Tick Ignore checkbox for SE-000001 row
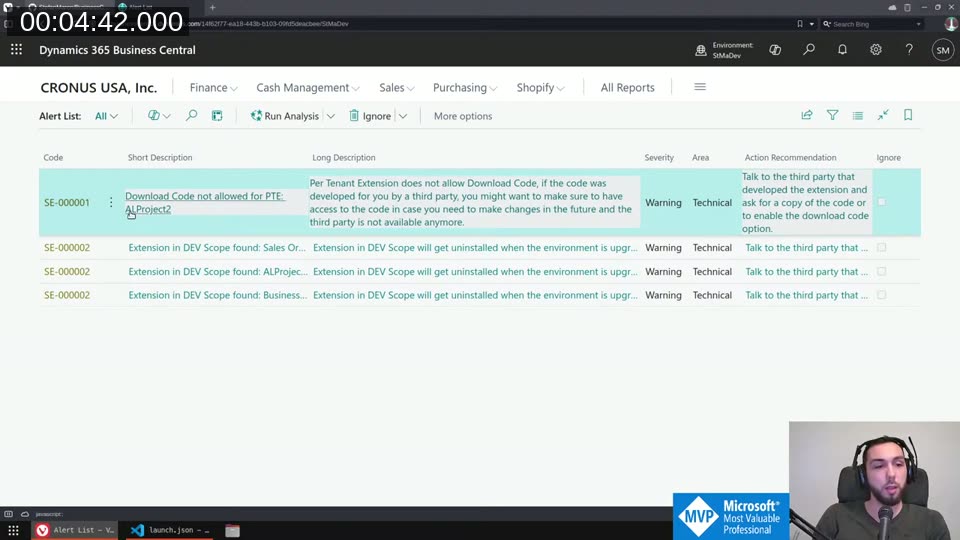Viewport: 960px width, 540px height. [x=881, y=202]
